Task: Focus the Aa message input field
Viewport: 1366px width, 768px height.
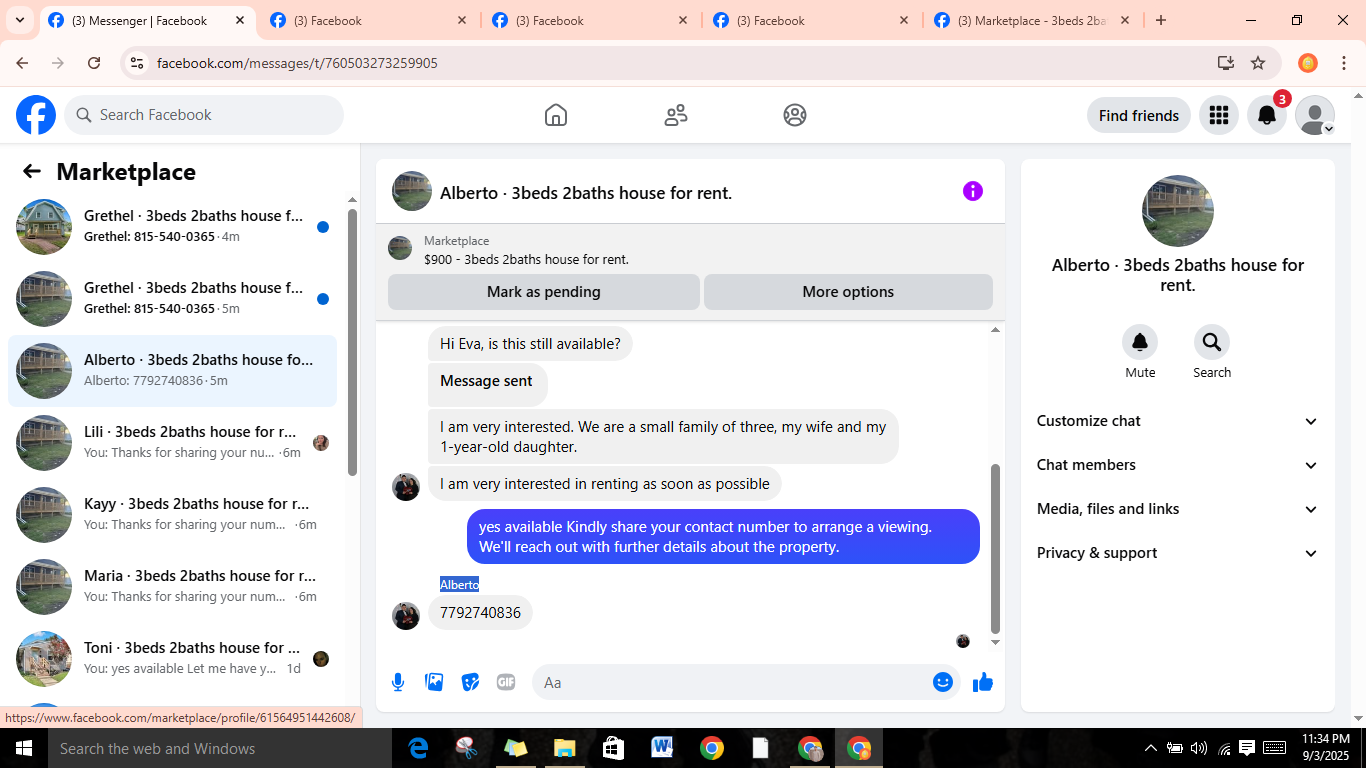Action: point(745,682)
